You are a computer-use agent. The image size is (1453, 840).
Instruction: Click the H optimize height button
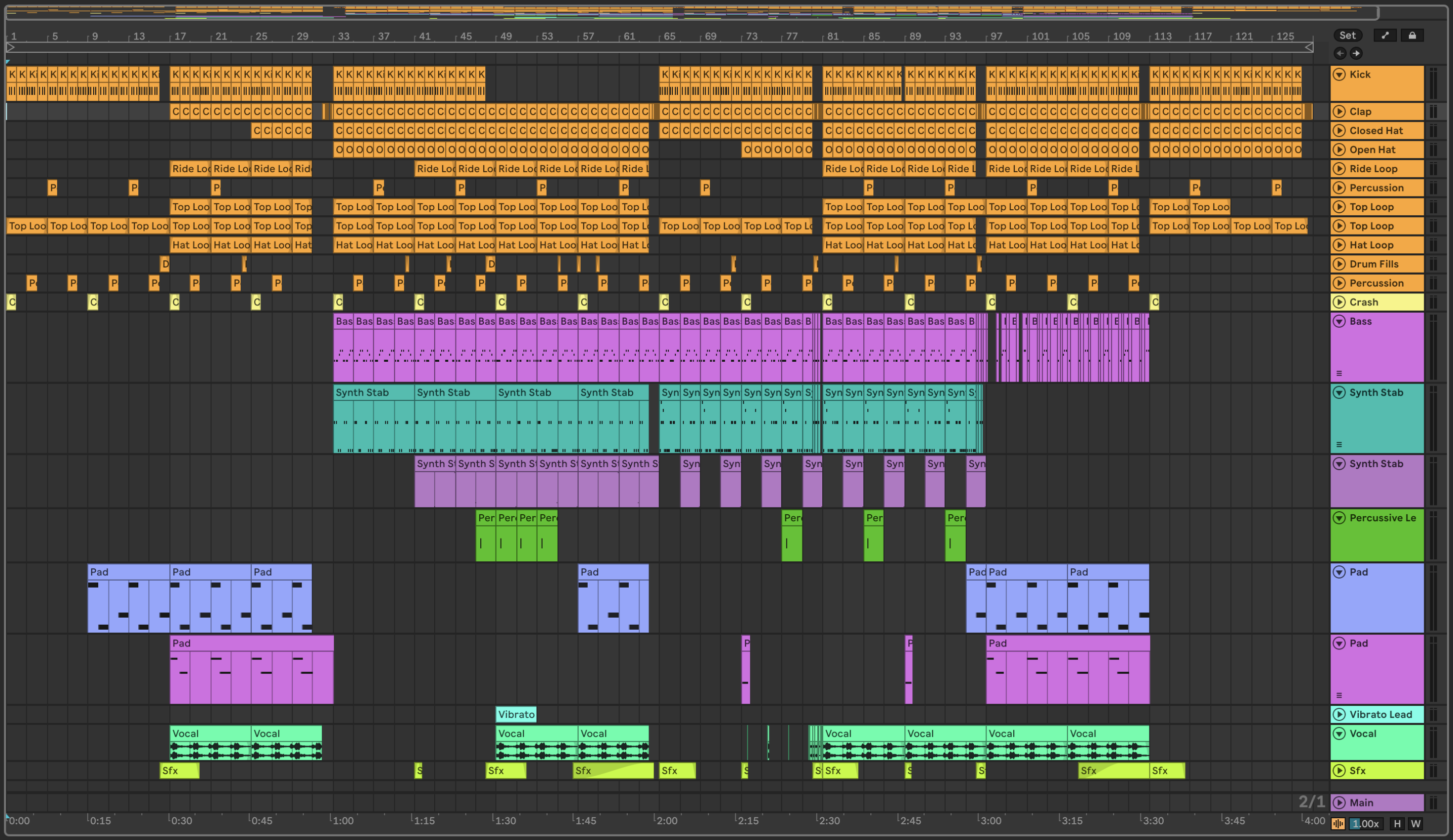(x=1396, y=823)
